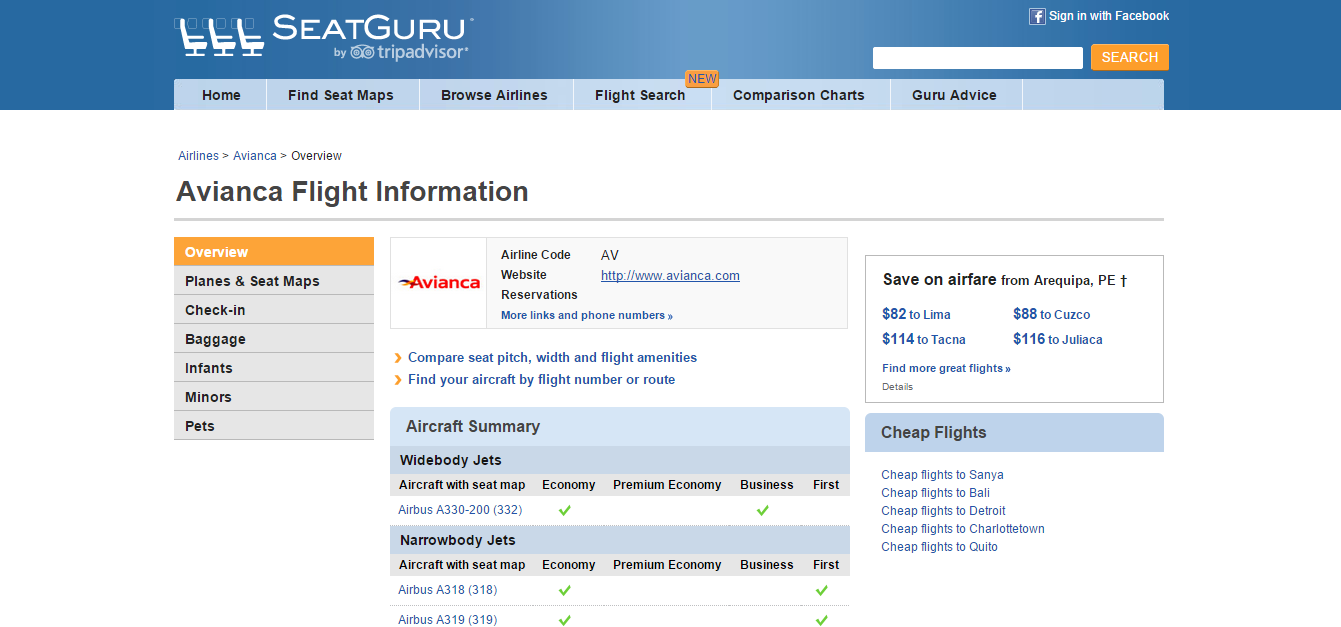The height and width of the screenshot is (627, 1341).
Task: Click the airline code AV text
Action: click(x=610, y=255)
